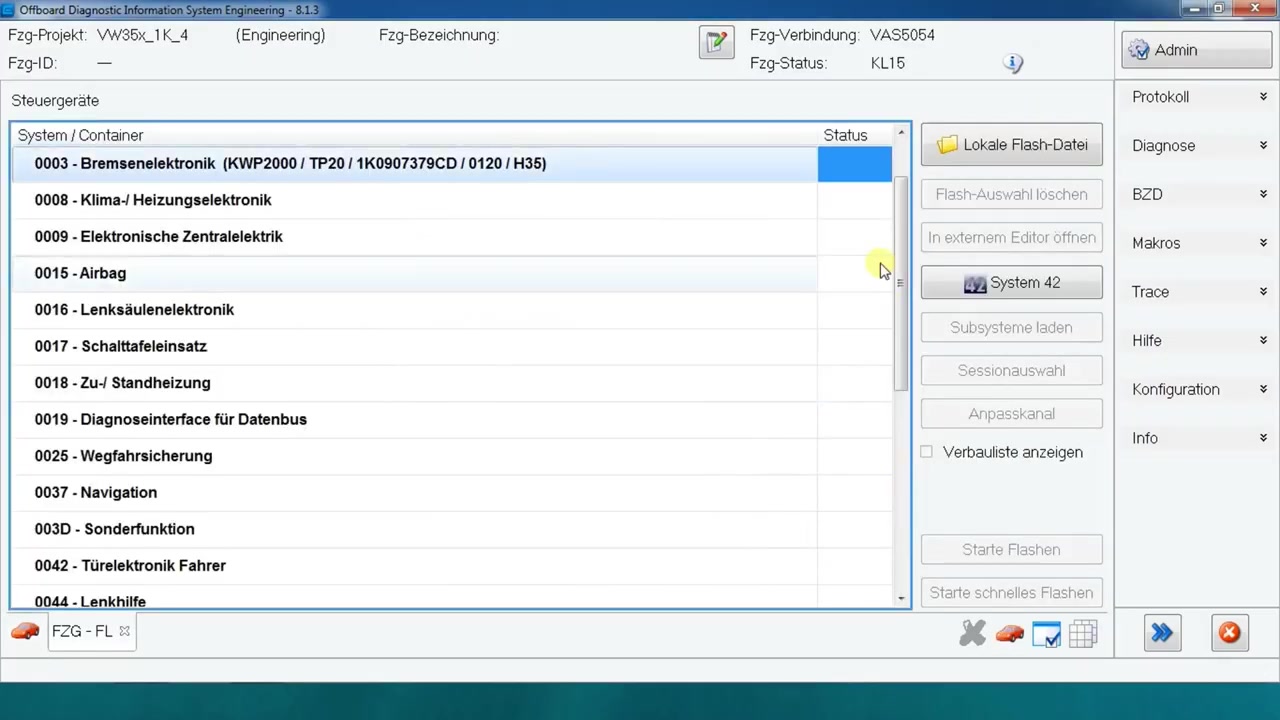Screen dimensions: 1280x720
Task: Expand the Trace section
Action: pos(1198,292)
